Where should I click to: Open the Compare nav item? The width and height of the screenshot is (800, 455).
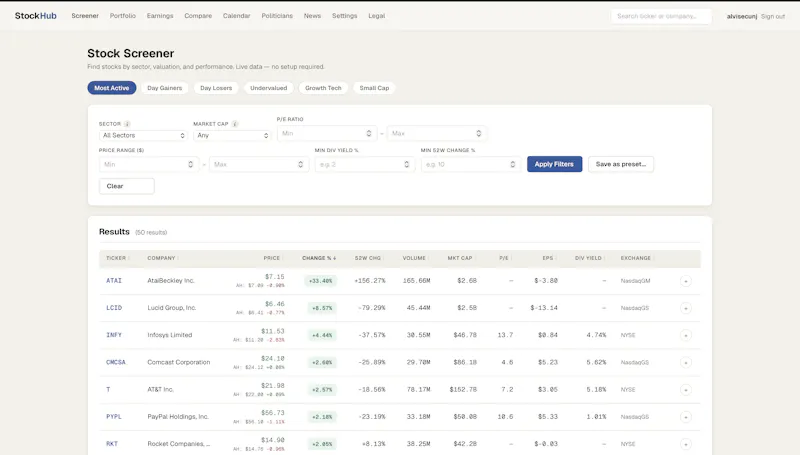click(x=198, y=16)
